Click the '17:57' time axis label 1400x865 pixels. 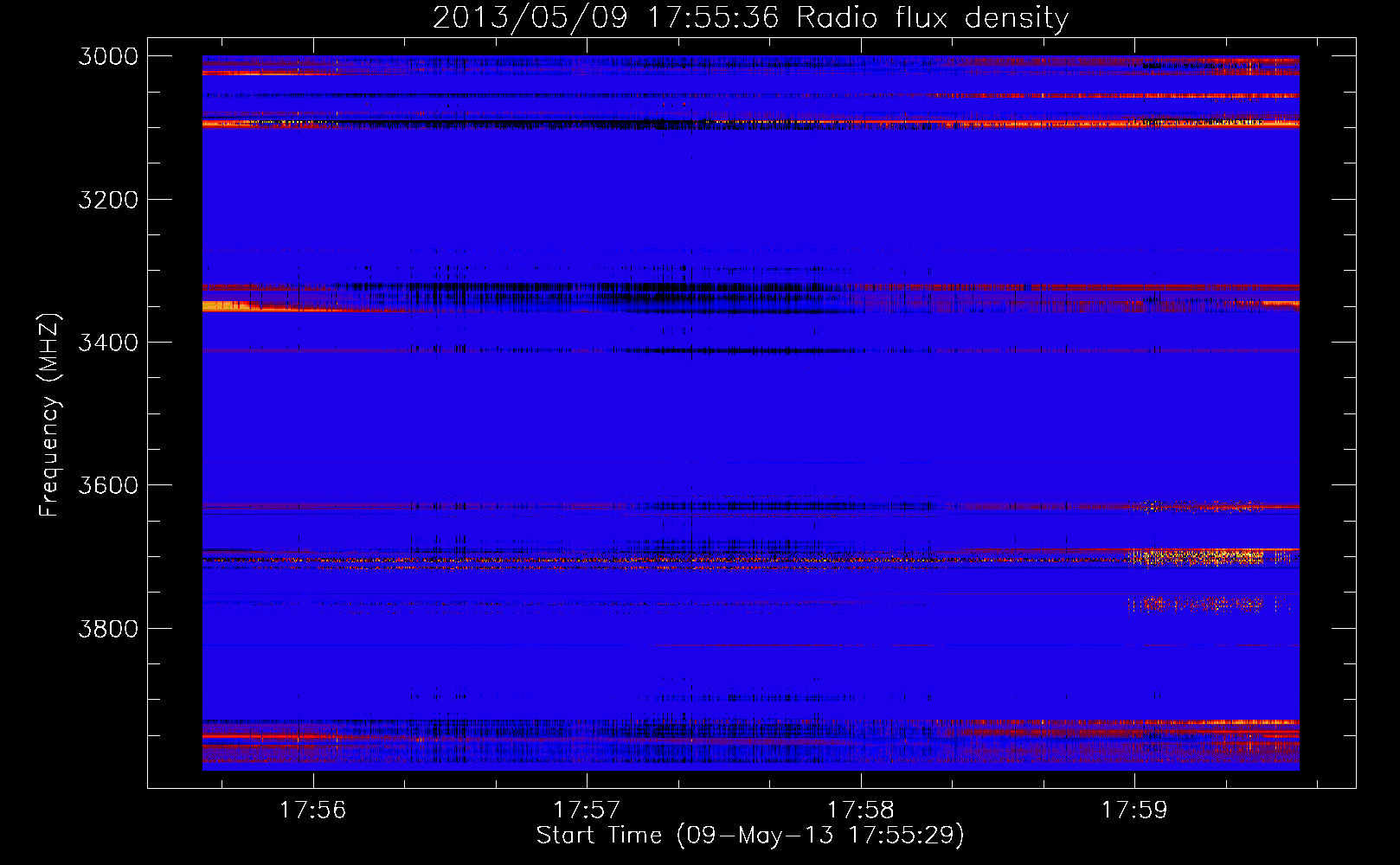click(587, 811)
